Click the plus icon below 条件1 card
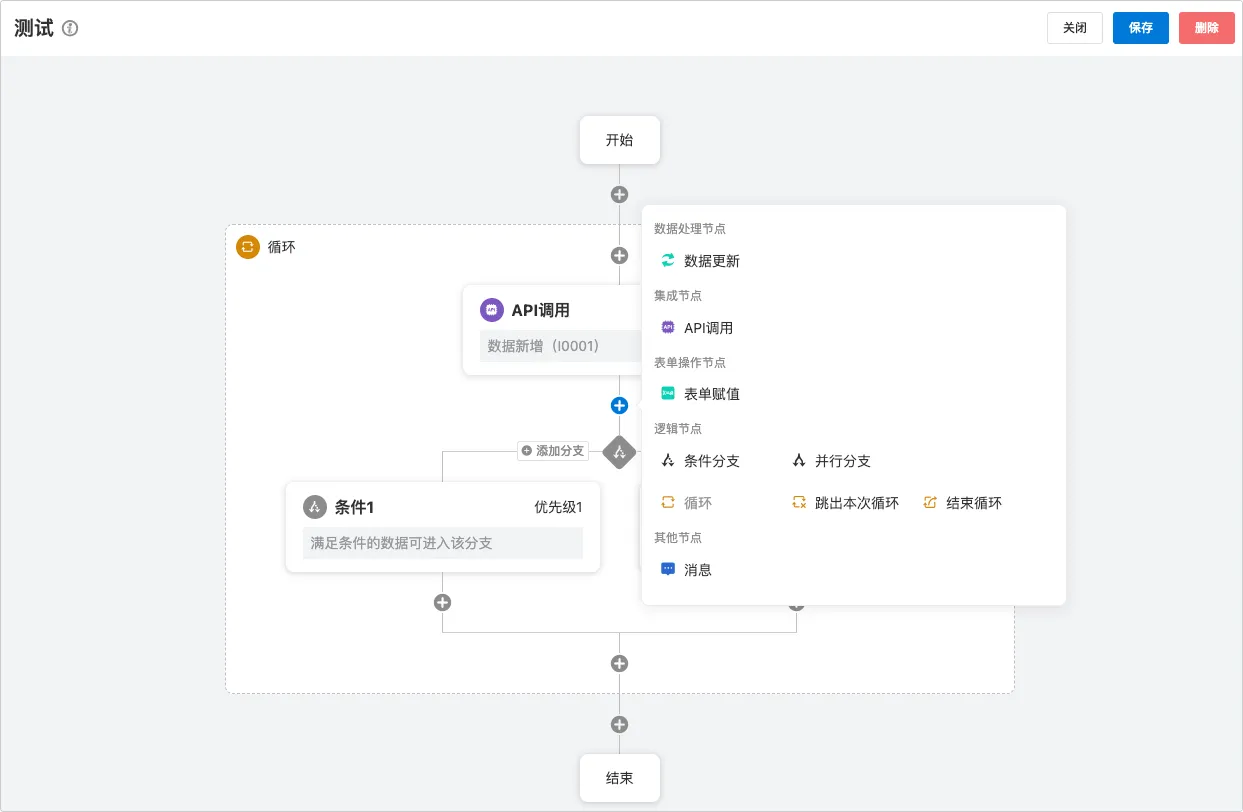Viewport: 1243px width, 812px height. [443, 602]
